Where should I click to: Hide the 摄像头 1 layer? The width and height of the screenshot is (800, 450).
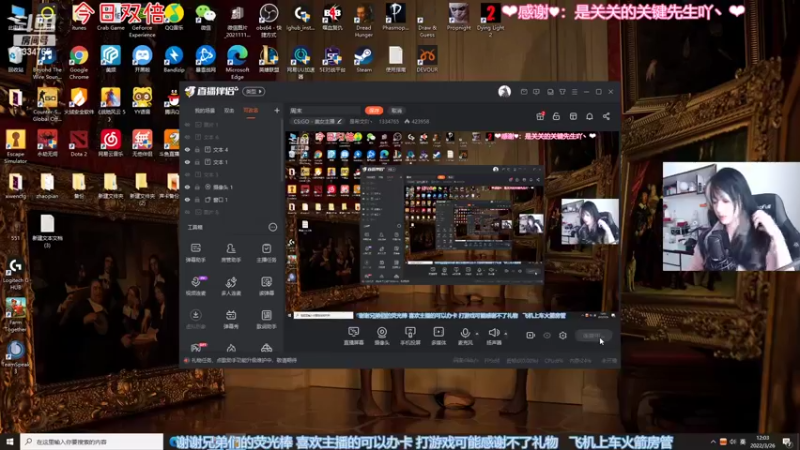(187, 187)
